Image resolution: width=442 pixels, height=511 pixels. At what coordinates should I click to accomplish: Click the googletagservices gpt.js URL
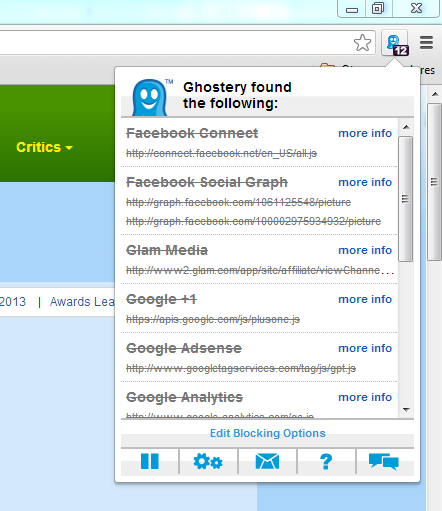click(241, 368)
